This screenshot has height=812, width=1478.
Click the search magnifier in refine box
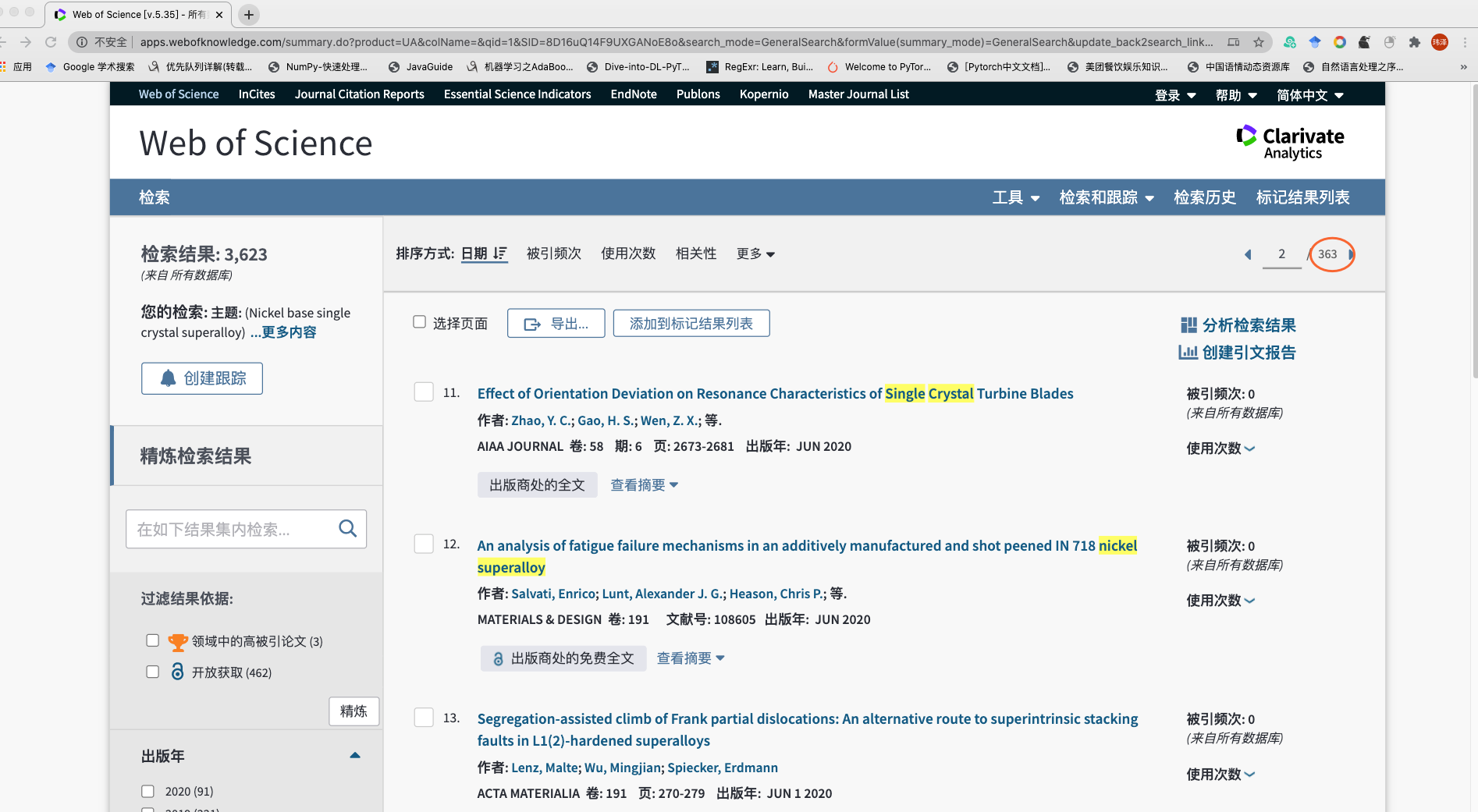tap(348, 529)
